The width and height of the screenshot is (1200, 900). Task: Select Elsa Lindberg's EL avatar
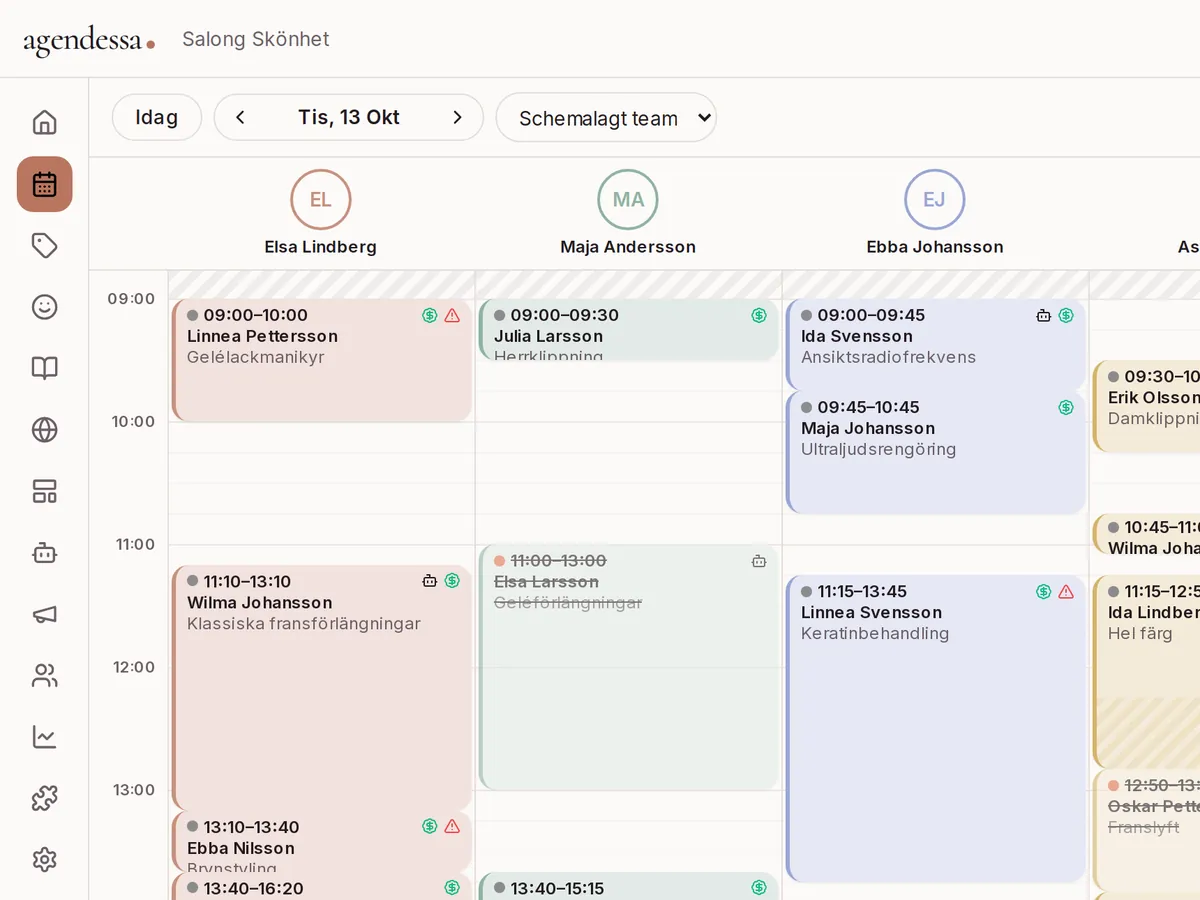(x=321, y=199)
